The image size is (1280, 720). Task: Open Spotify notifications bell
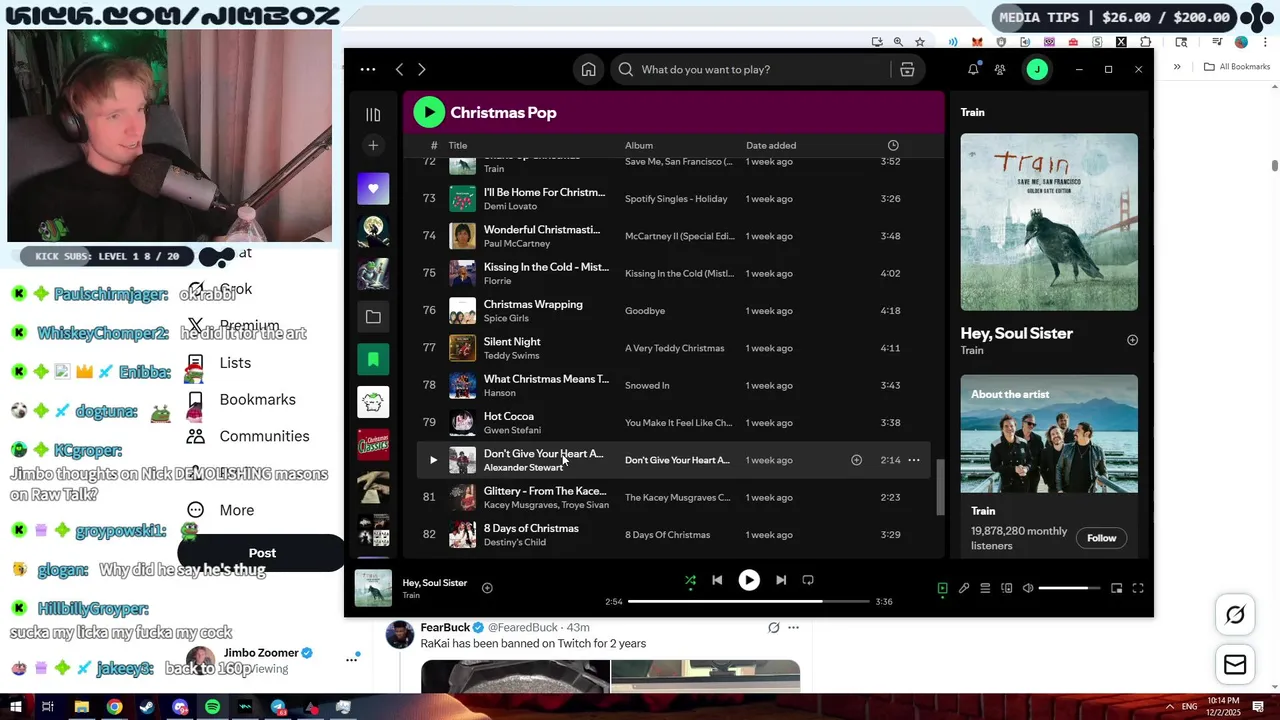click(973, 69)
